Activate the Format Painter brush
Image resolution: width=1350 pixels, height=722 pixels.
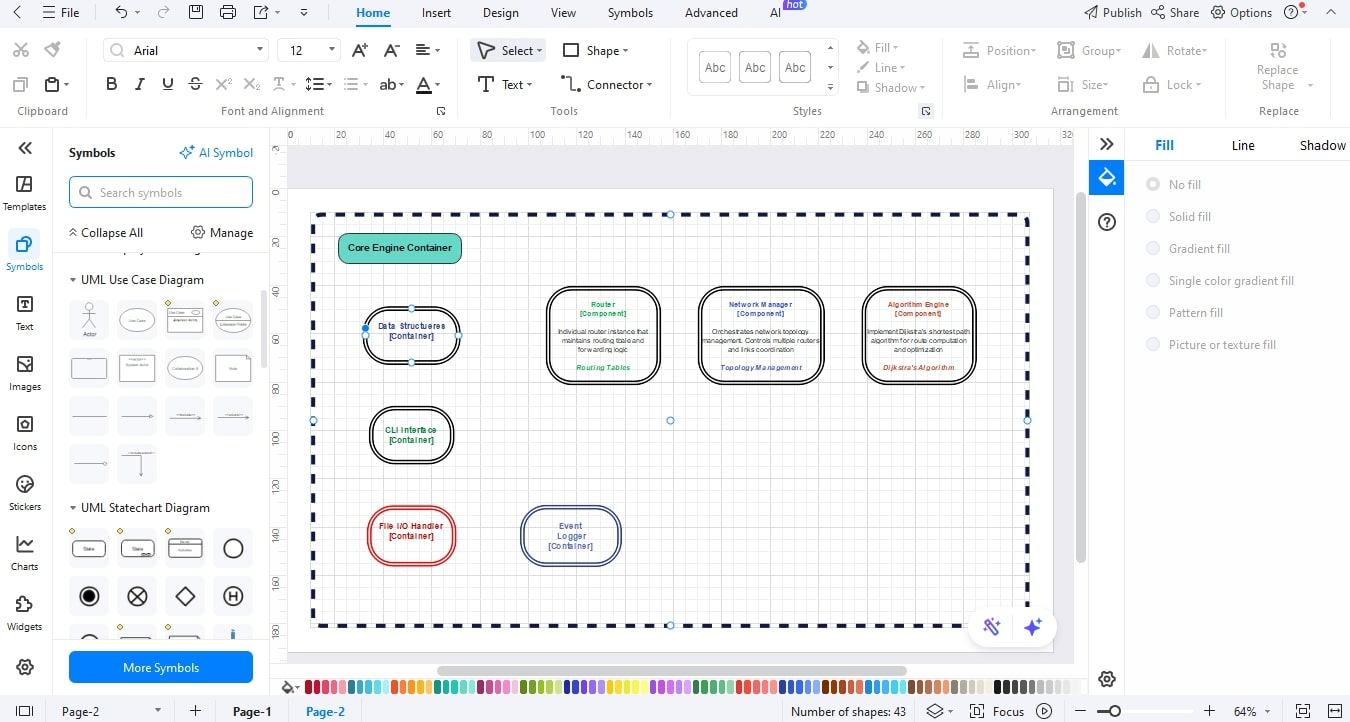(x=52, y=50)
